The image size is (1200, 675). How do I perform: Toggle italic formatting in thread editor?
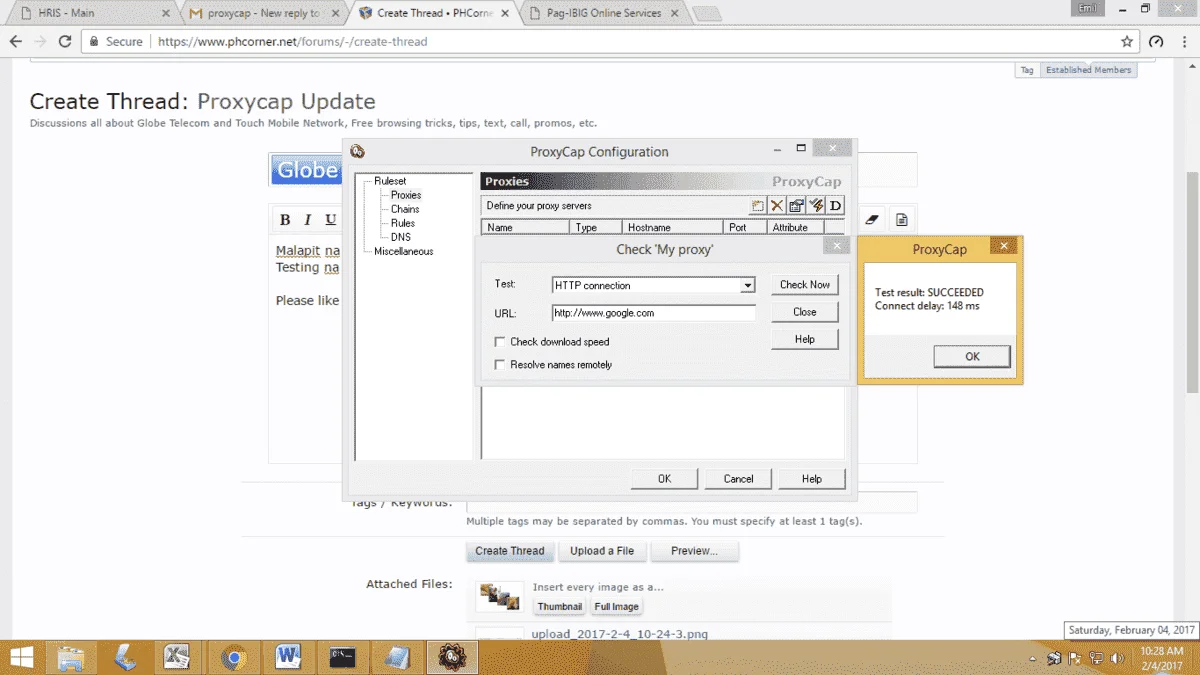(x=308, y=220)
